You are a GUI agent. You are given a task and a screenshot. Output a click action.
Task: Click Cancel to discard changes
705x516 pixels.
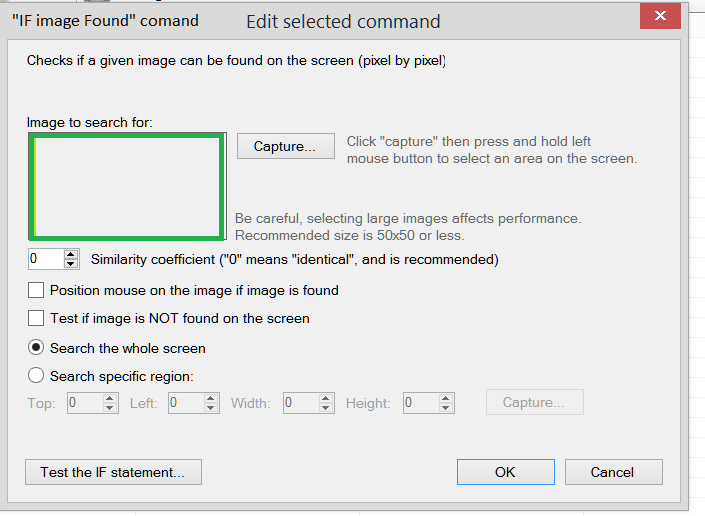point(613,472)
